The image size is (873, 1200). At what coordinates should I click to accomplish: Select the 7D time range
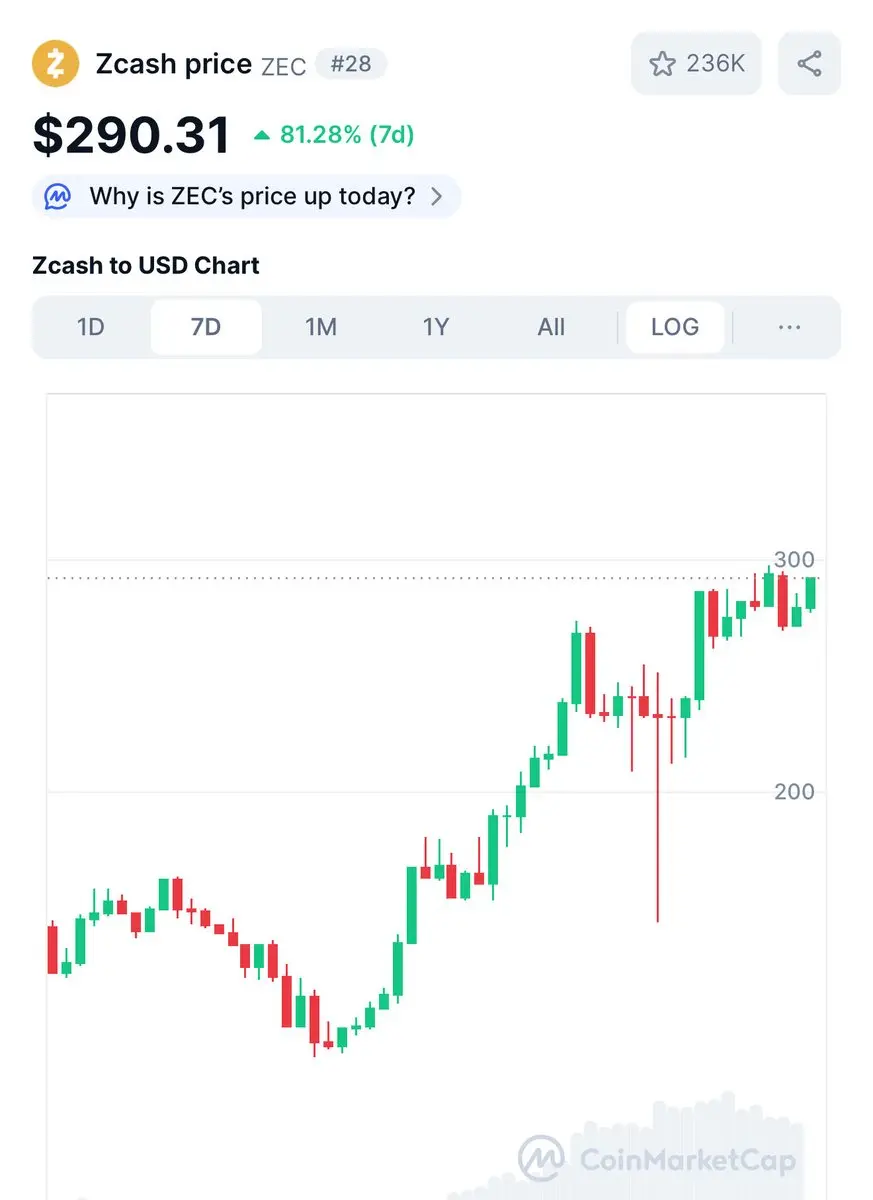pyautogui.click(x=206, y=327)
